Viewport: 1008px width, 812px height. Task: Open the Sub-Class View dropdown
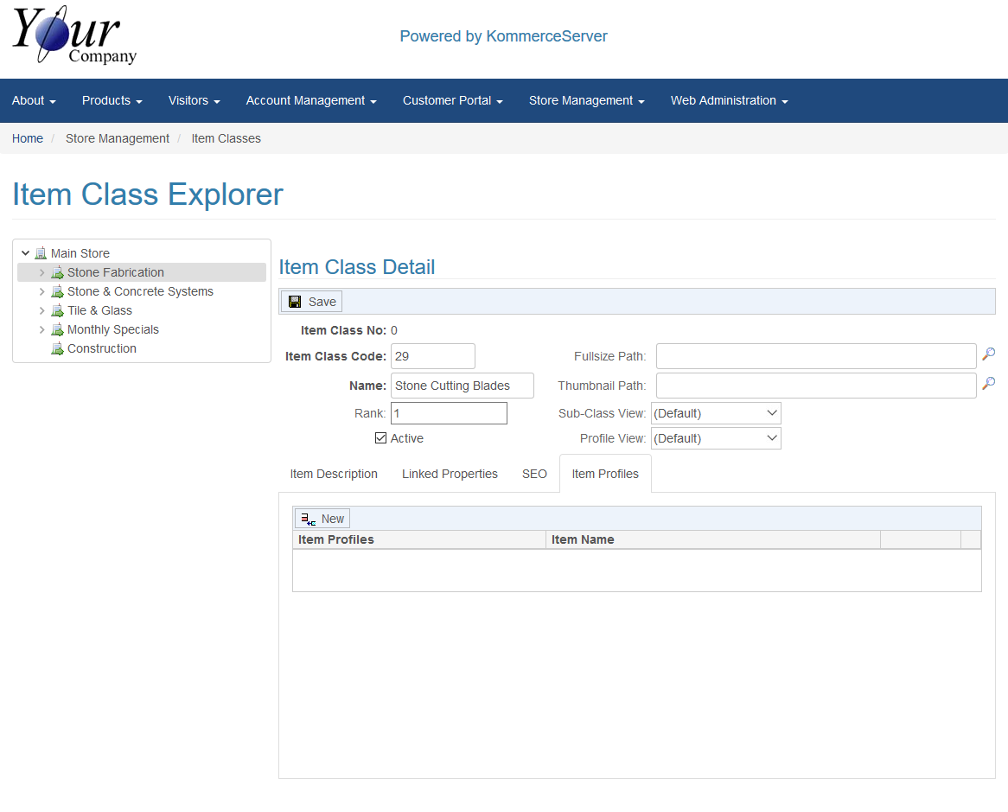tap(715, 413)
